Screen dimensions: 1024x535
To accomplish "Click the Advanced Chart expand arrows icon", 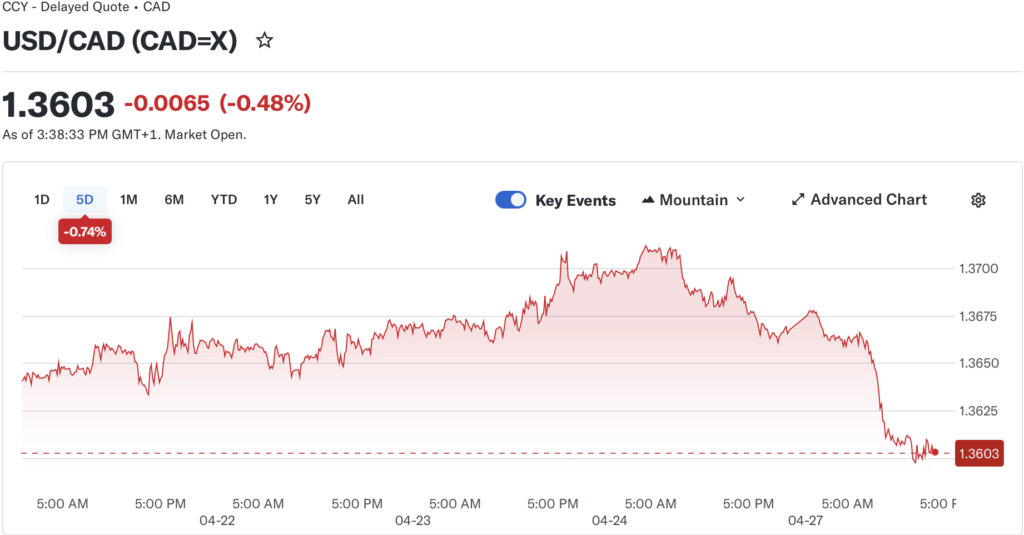I will tap(798, 200).
